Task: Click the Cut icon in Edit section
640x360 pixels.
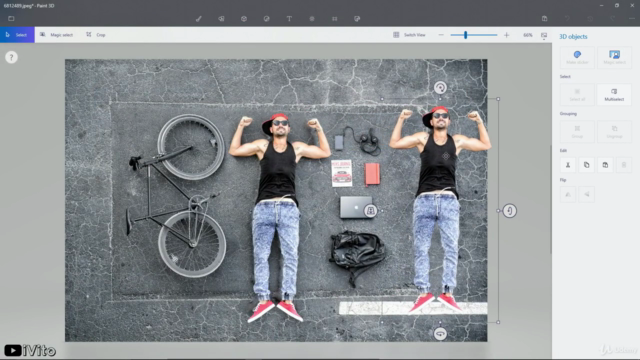Action: coord(568,165)
